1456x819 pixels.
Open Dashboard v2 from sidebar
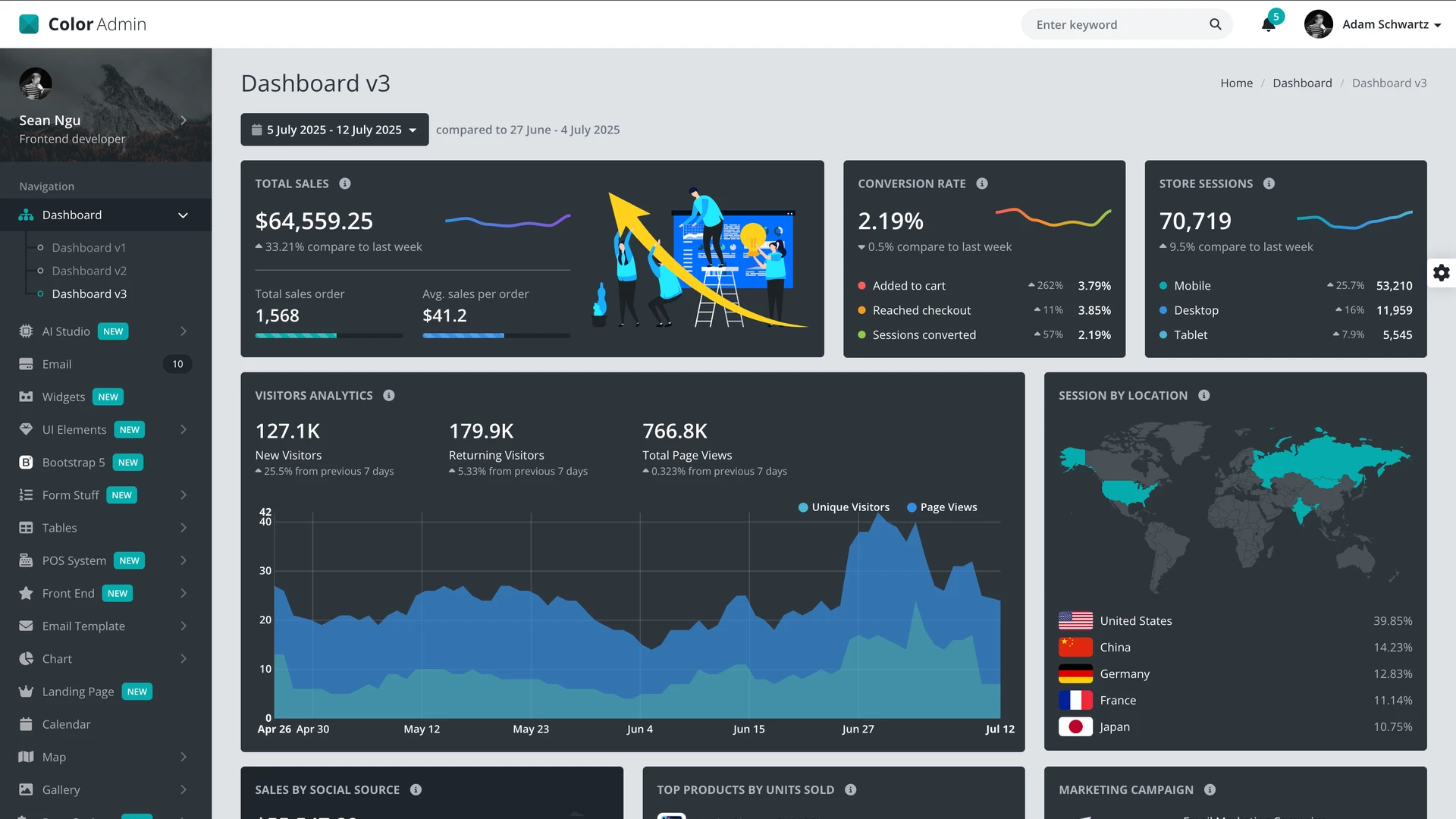pos(89,271)
